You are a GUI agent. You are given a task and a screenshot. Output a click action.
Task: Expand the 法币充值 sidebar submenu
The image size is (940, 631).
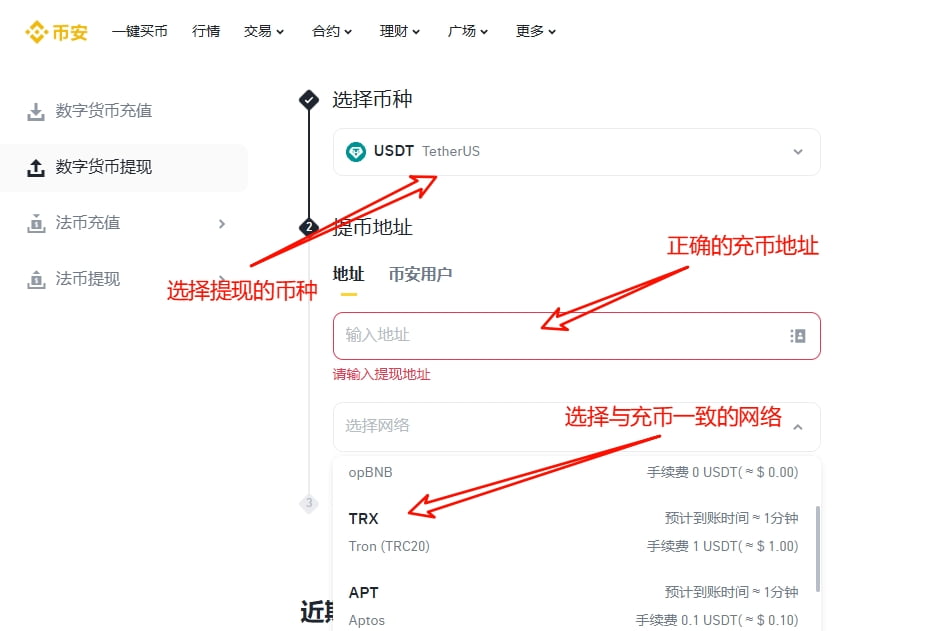(x=222, y=224)
